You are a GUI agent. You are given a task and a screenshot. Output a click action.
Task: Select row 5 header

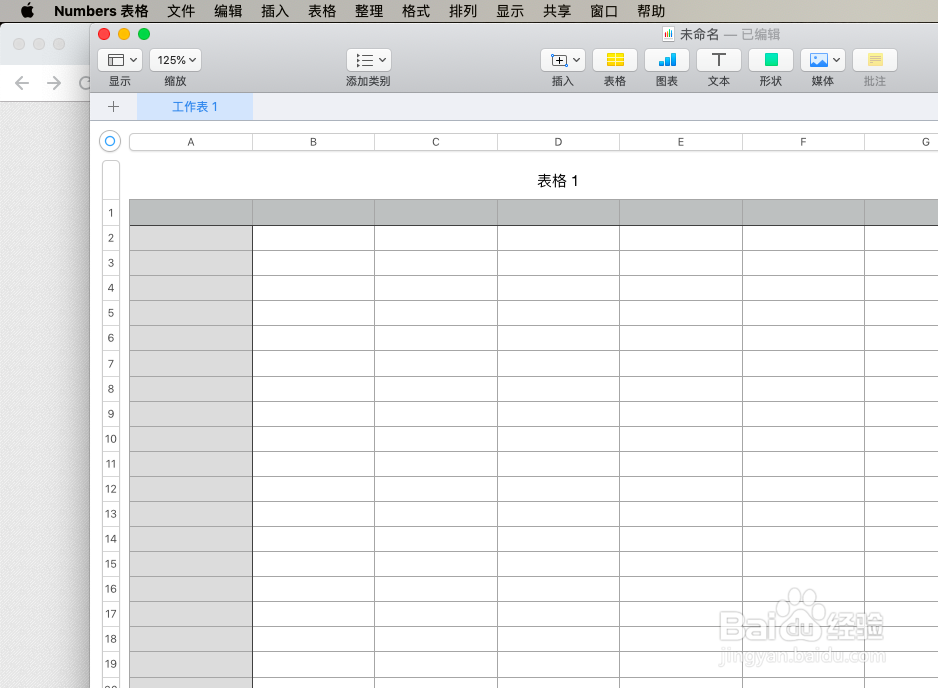pyautogui.click(x=111, y=313)
